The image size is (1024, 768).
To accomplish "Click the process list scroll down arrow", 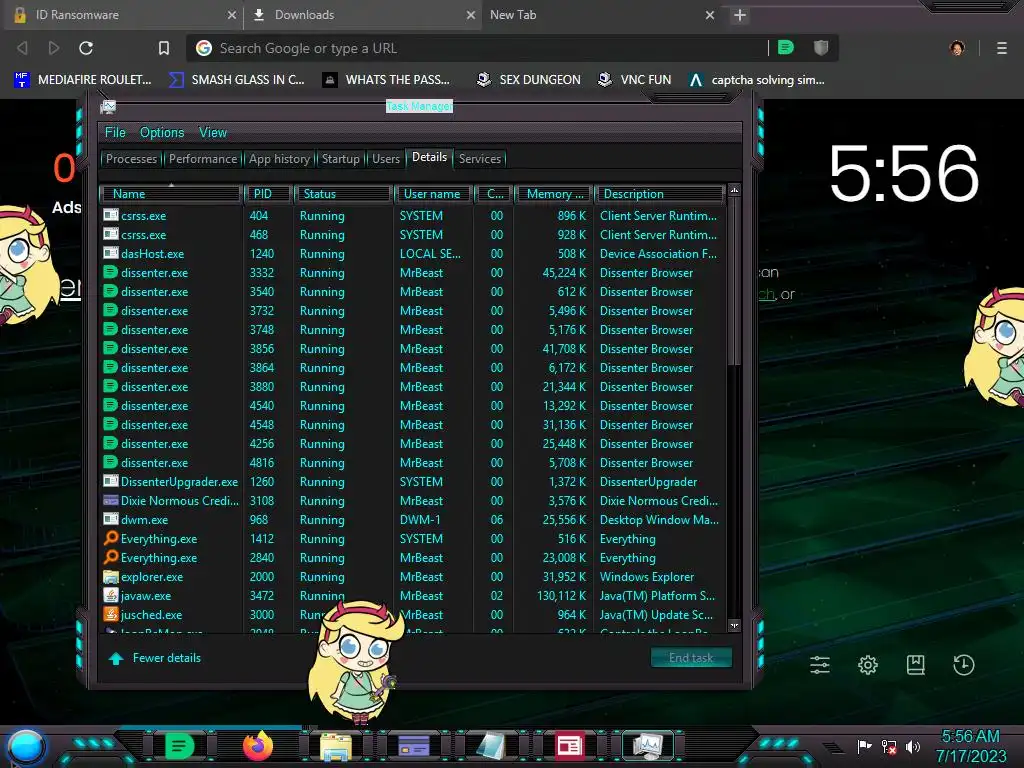I will (x=734, y=625).
